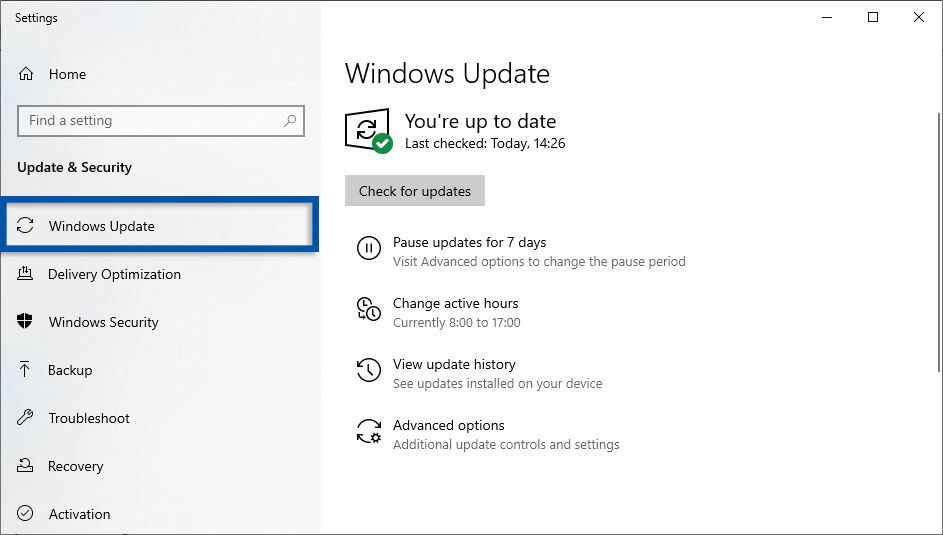Click the Activation checkmark circle icon
Screen dimensions: 943x535
pos(26,514)
